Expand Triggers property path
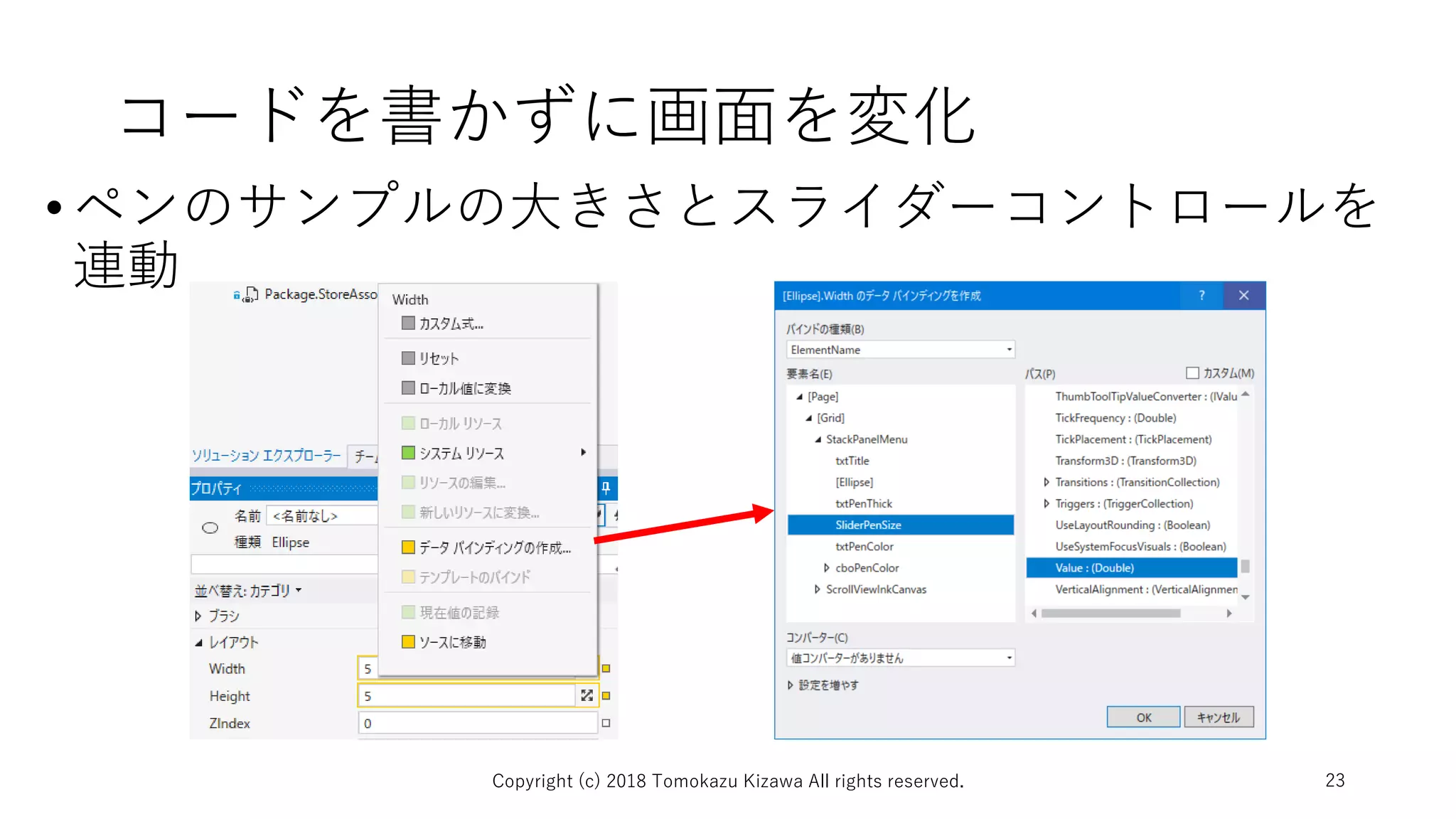This screenshot has height=819, width=1456. pyautogui.click(x=1046, y=503)
